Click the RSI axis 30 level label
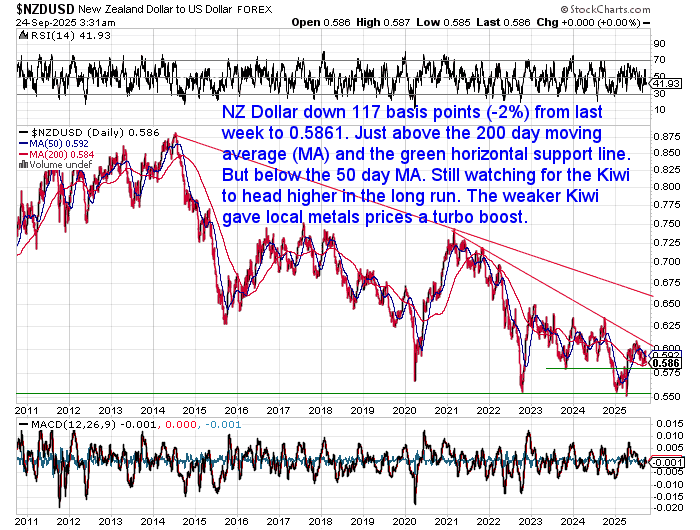The height and width of the screenshot is (530, 700). (x=659, y=93)
